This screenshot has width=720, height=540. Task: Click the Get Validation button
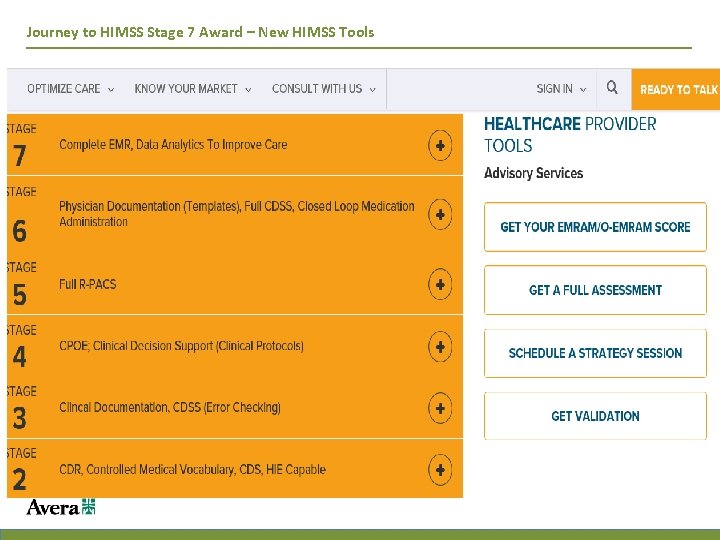tap(595, 416)
